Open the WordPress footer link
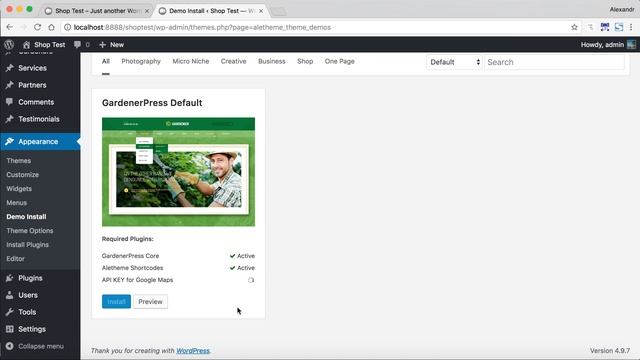 (193, 351)
